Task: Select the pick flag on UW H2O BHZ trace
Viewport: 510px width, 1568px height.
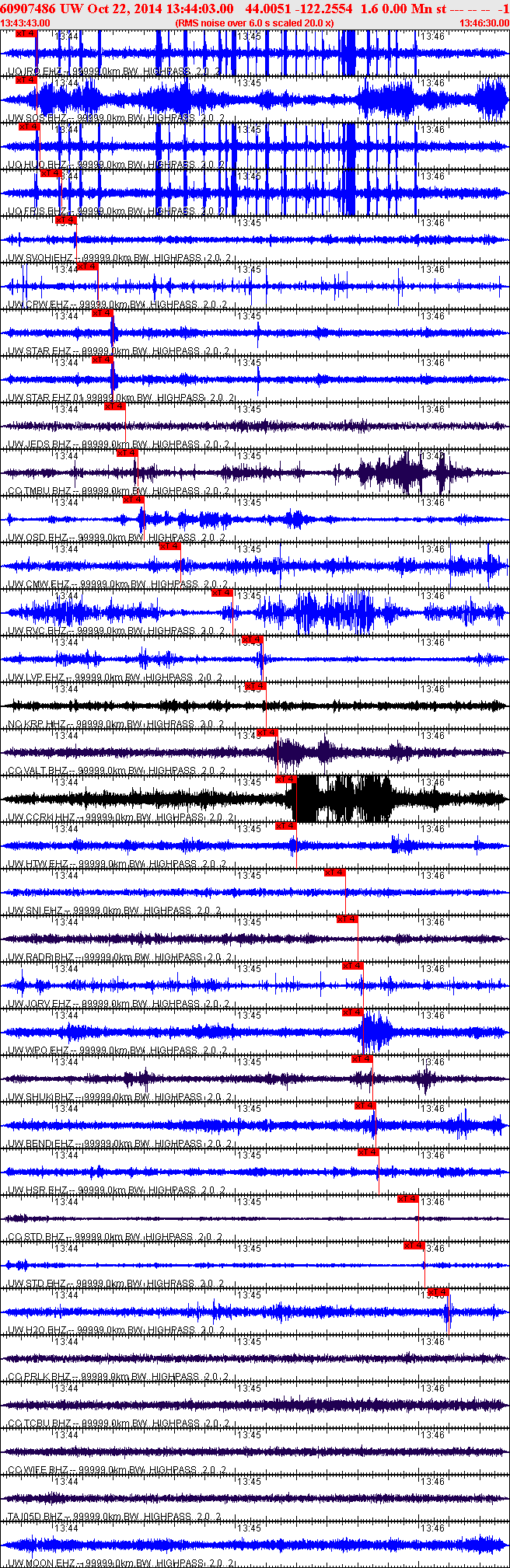Action: pyautogui.click(x=438, y=1292)
